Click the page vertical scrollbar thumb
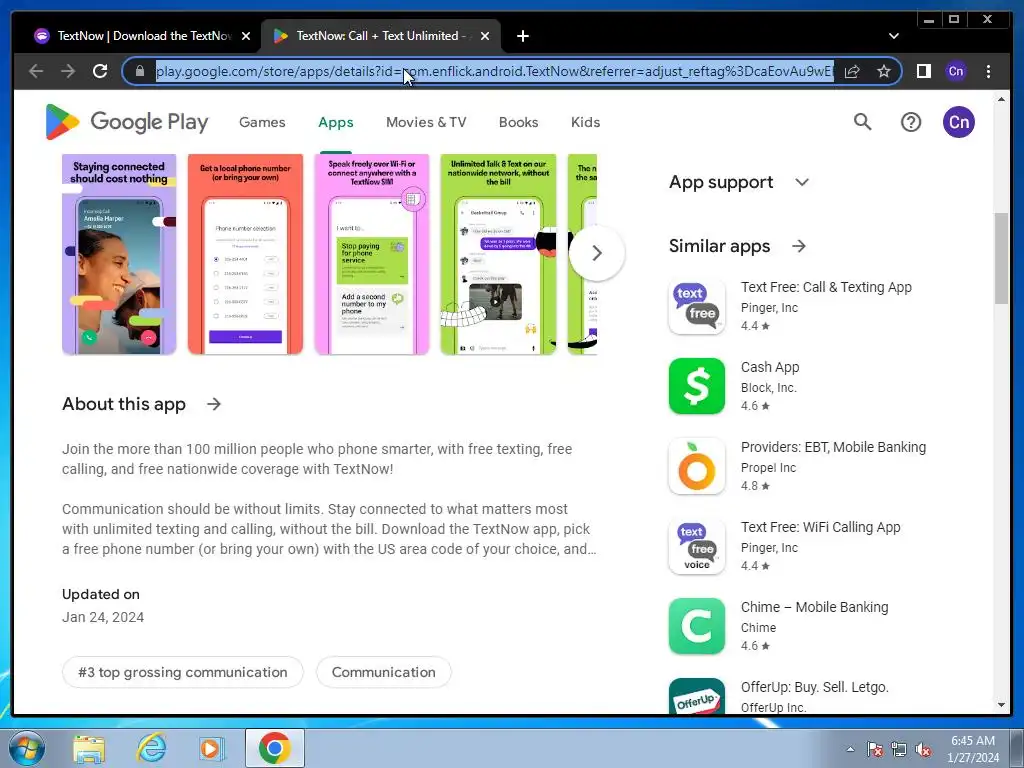The width and height of the screenshot is (1024, 768). click(x=1001, y=258)
